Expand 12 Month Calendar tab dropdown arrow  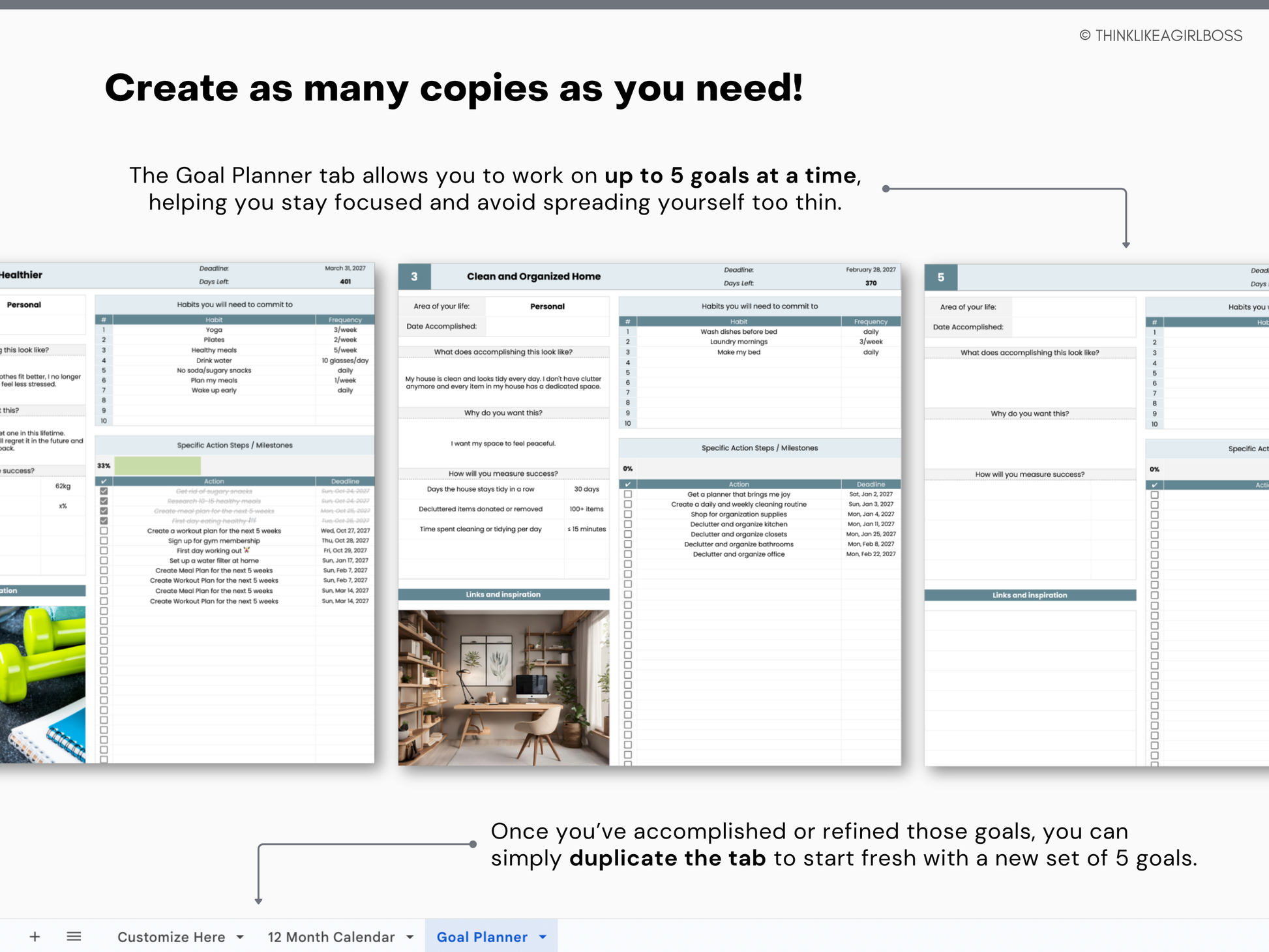click(x=410, y=937)
